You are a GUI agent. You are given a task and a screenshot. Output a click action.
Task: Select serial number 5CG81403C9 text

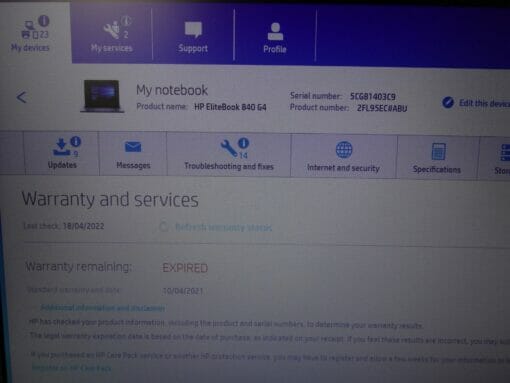[x=372, y=97]
